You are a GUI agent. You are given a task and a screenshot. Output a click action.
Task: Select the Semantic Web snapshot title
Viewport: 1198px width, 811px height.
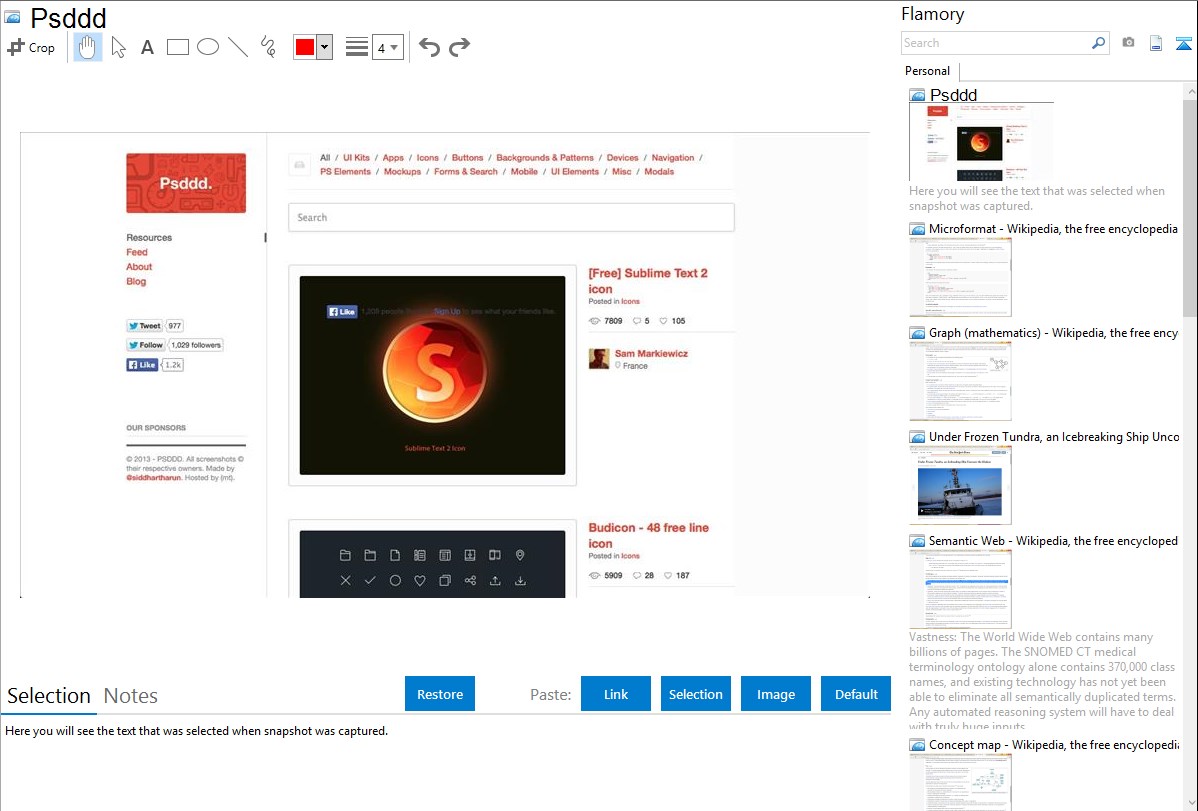pyautogui.click(x=1053, y=541)
